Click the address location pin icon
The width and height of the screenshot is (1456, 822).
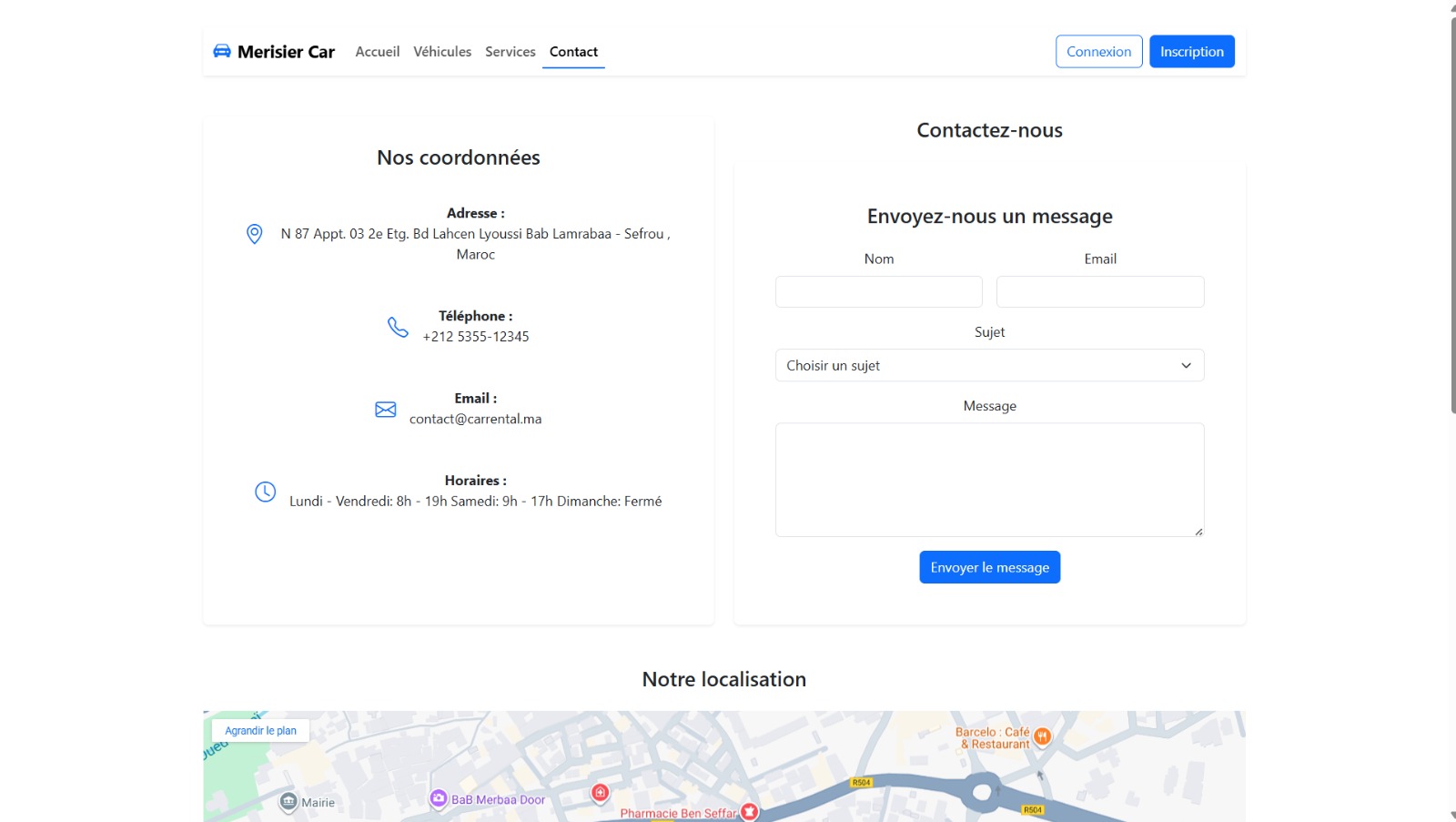pos(255,234)
